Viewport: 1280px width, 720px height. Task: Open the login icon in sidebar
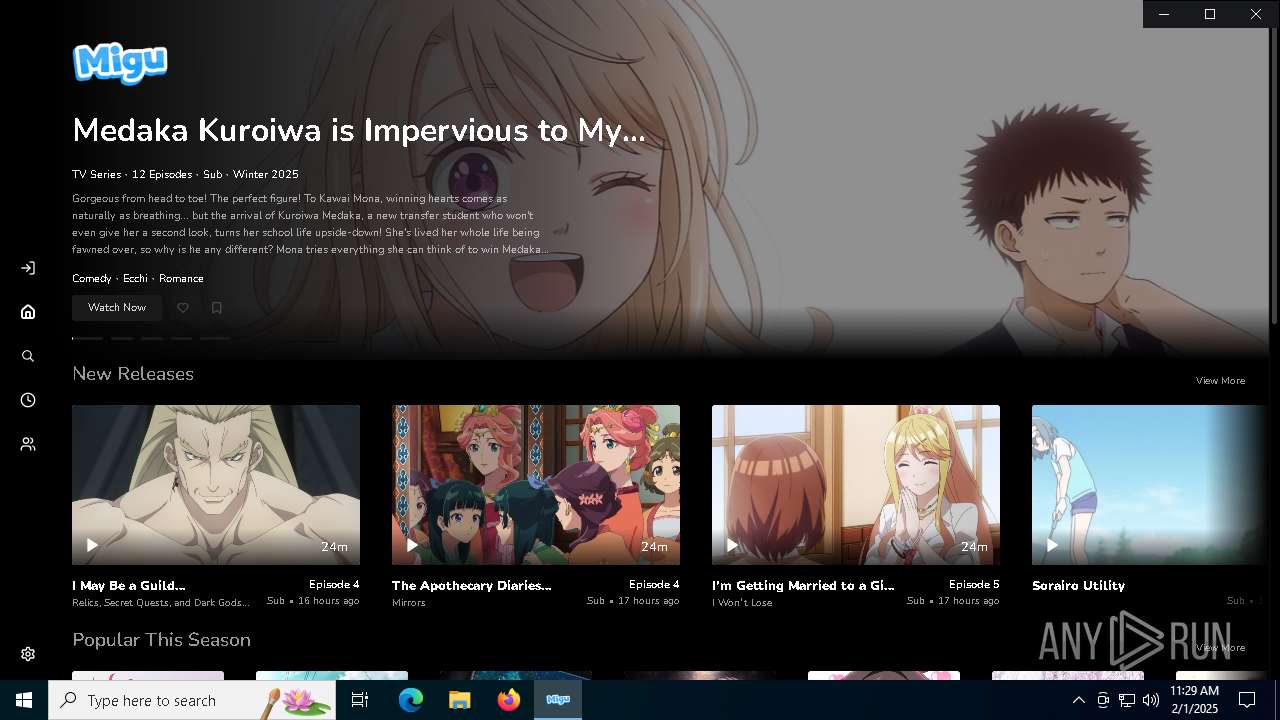(x=28, y=268)
